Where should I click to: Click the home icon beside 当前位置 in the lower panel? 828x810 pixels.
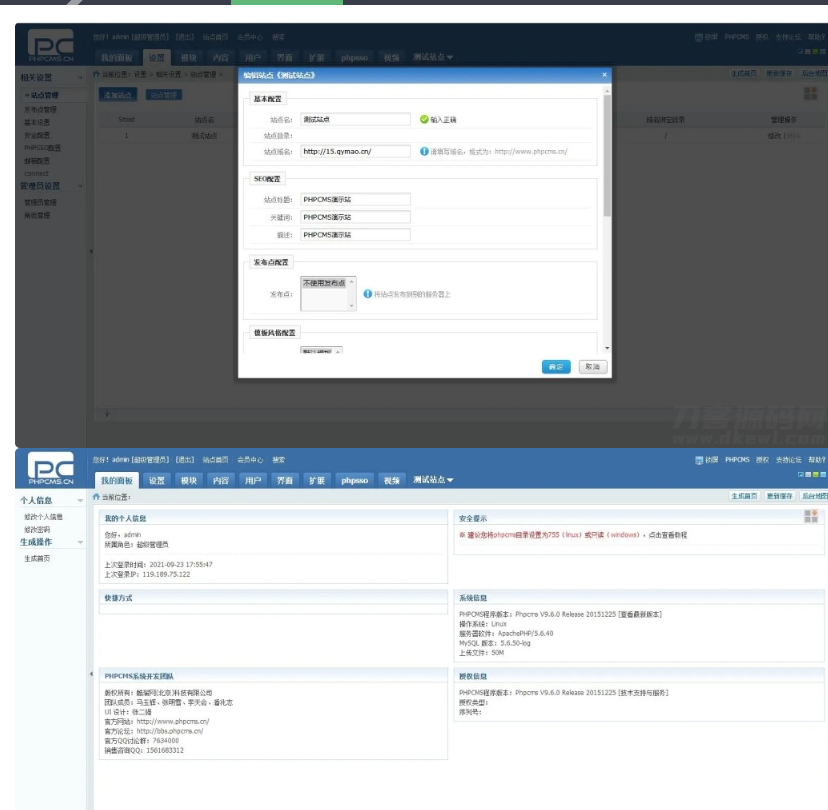96,496
